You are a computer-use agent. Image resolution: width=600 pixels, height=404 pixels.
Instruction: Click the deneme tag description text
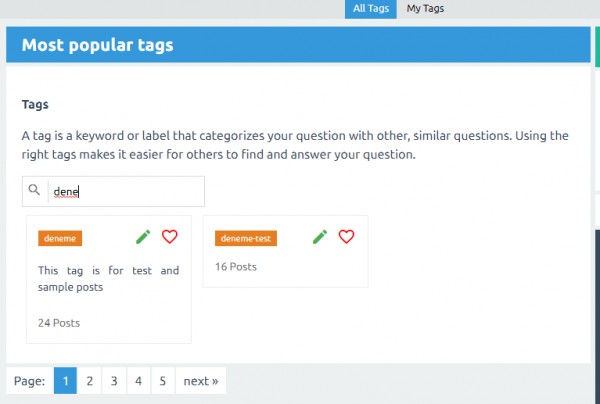pos(108,279)
